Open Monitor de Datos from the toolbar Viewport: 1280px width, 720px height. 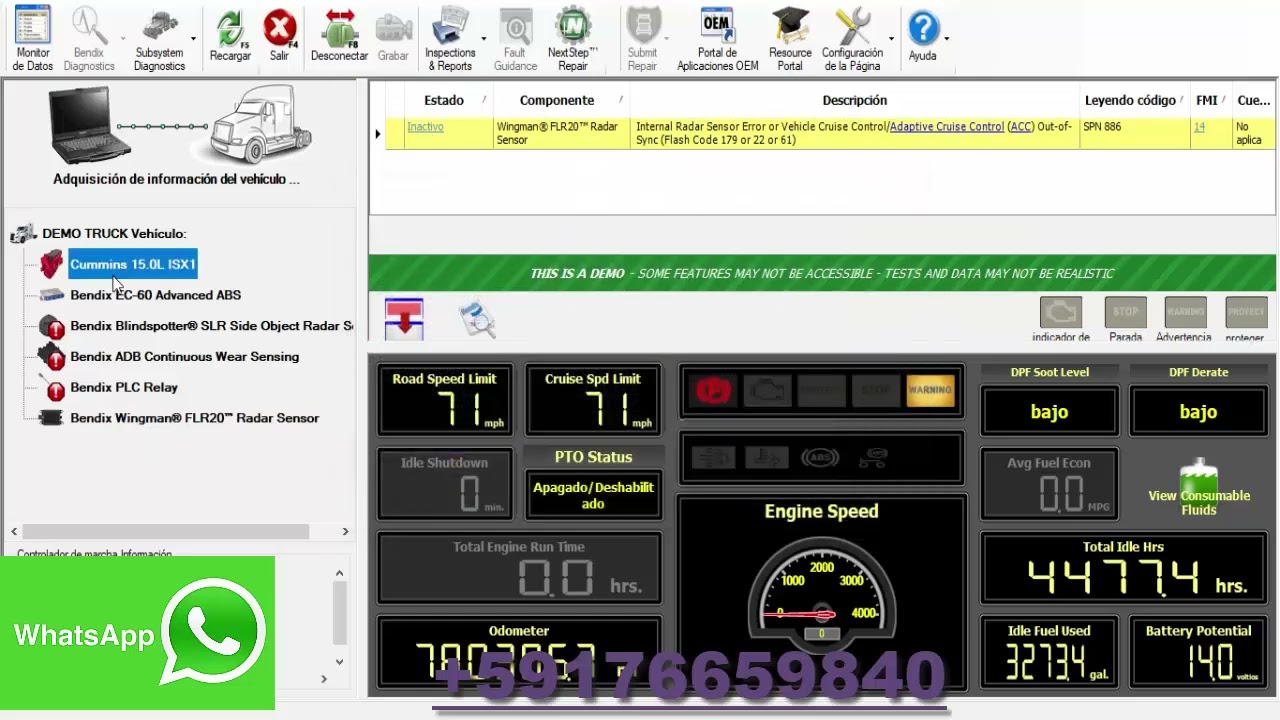(32, 38)
